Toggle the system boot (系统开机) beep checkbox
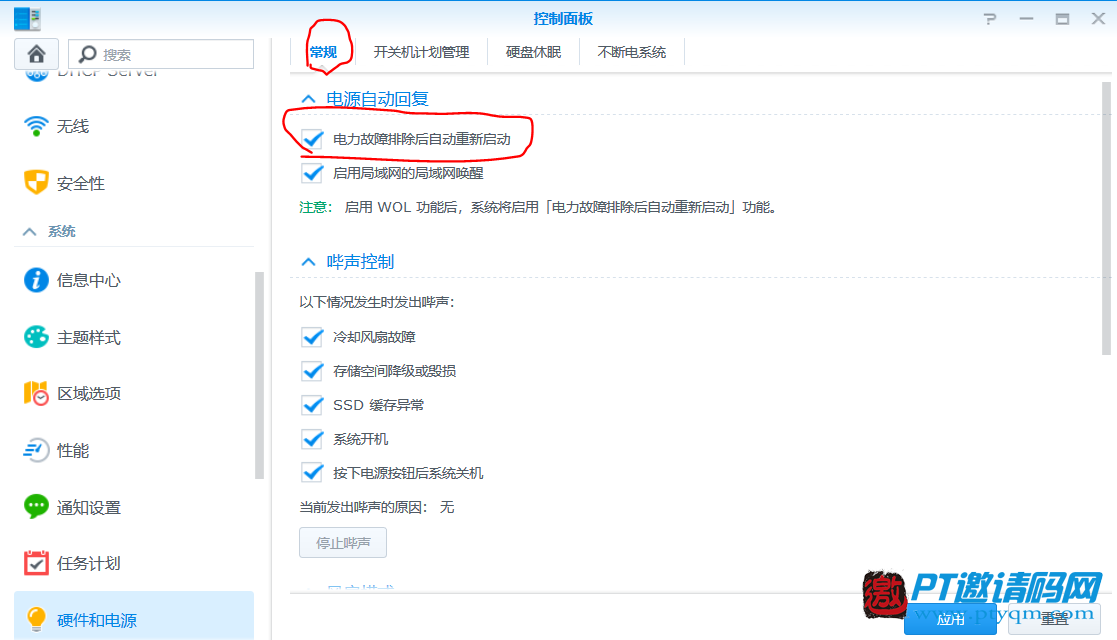Screen dimensions: 1117x640 (x=312, y=439)
